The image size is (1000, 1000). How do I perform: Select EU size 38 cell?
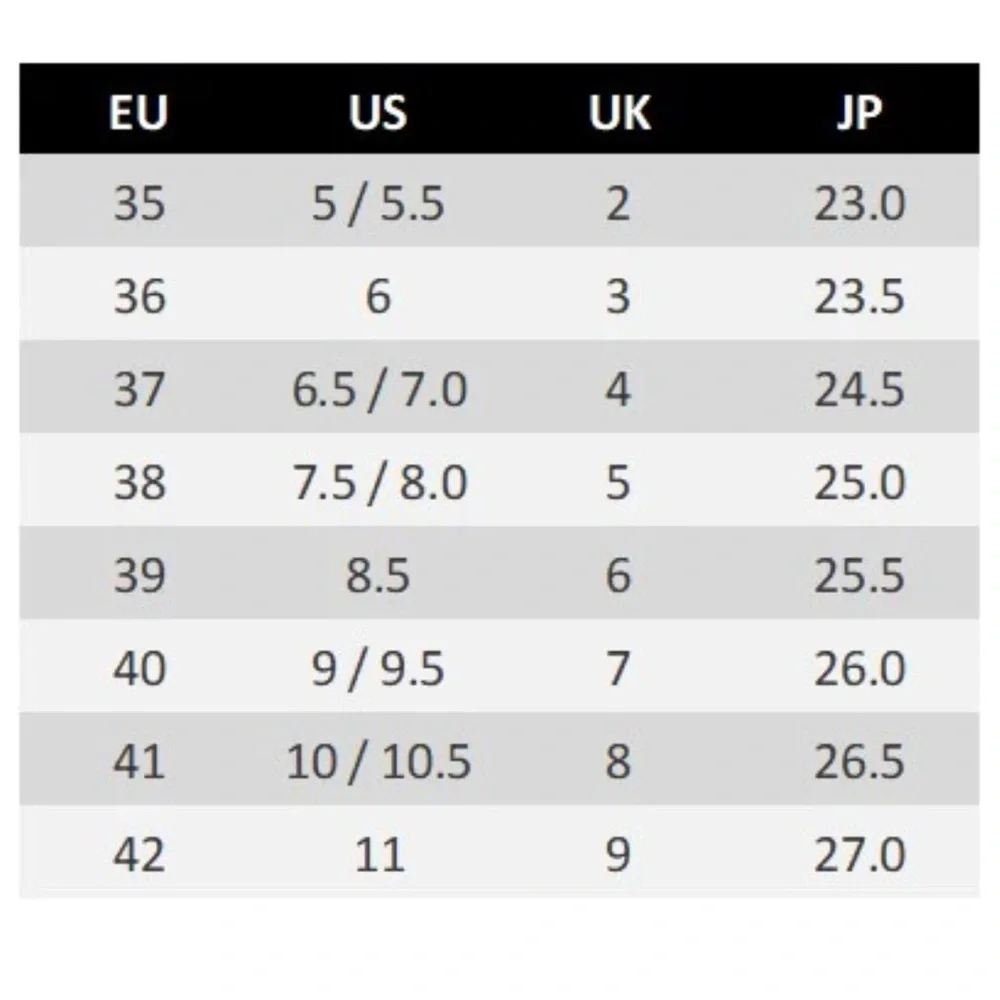139,483
